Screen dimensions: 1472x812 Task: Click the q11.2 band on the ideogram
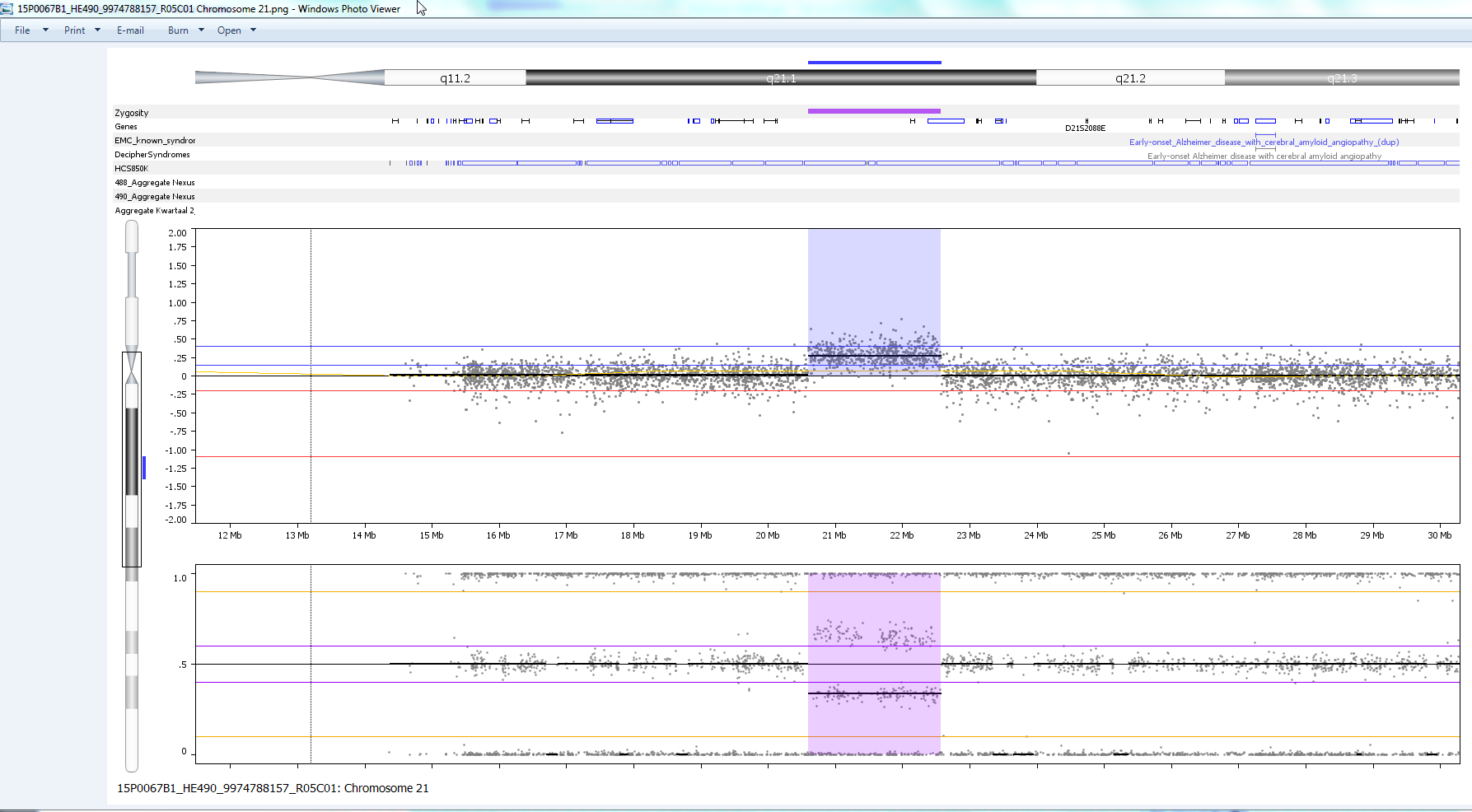(x=455, y=78)
